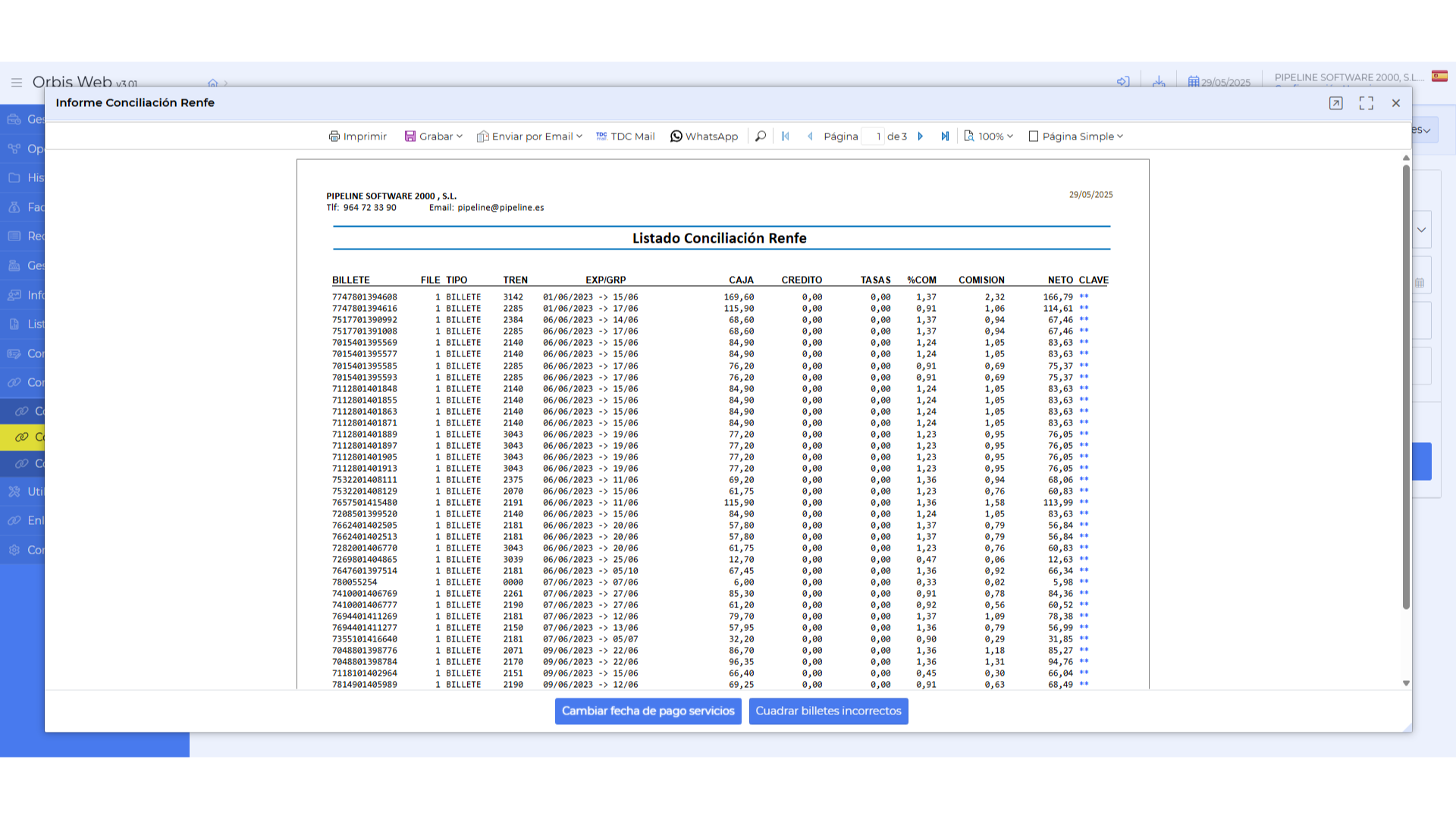
Task: Click NETO value 113,99
Action: point(1058,503)
